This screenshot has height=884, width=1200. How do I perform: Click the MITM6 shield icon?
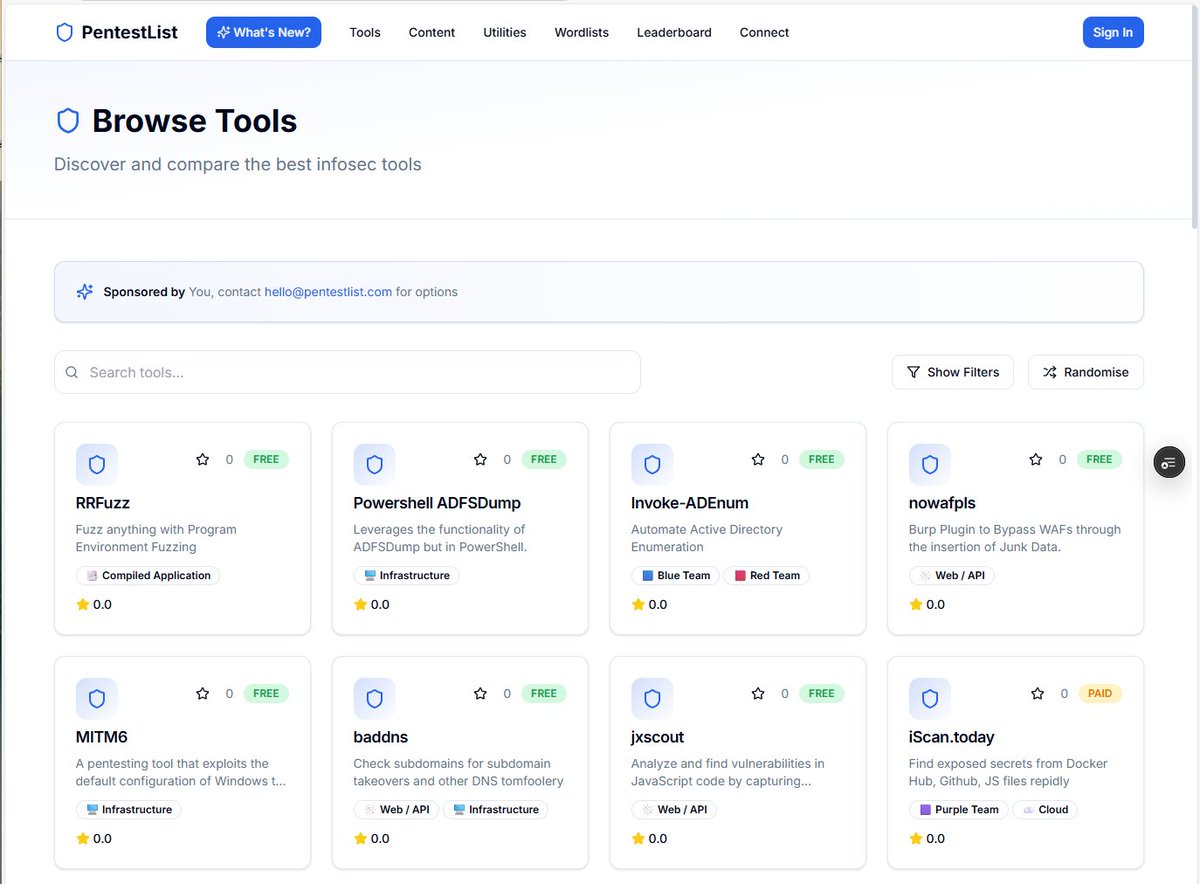97,698
